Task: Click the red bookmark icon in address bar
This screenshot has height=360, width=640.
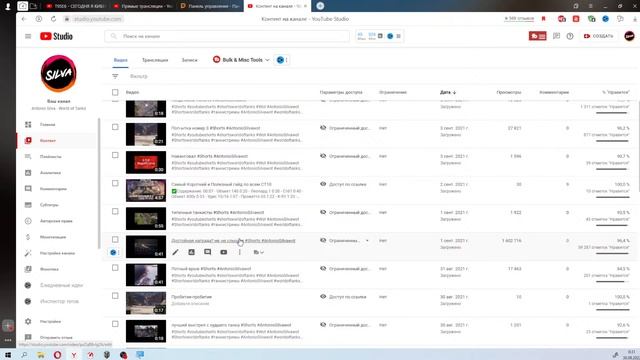Action: [543, 19]
